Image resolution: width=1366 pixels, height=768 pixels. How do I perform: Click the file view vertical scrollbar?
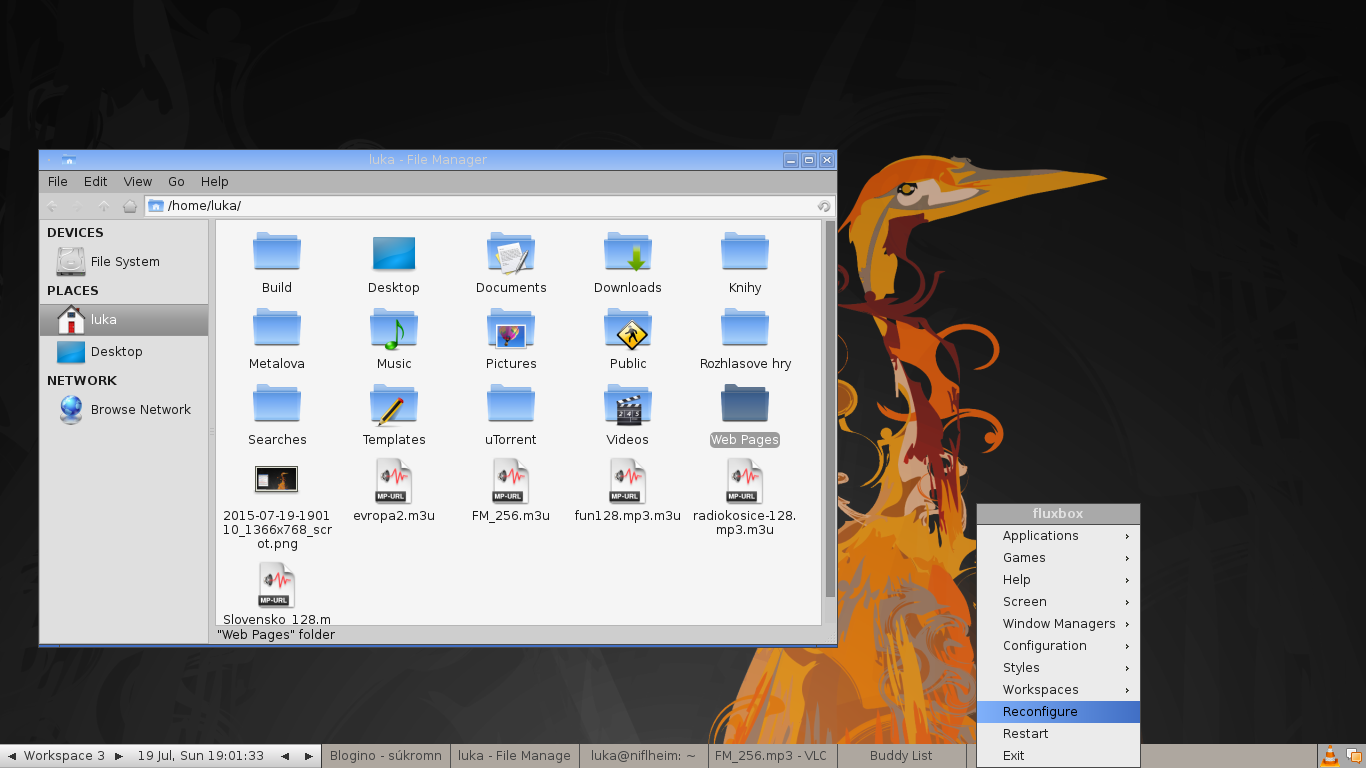pos(829,409)
